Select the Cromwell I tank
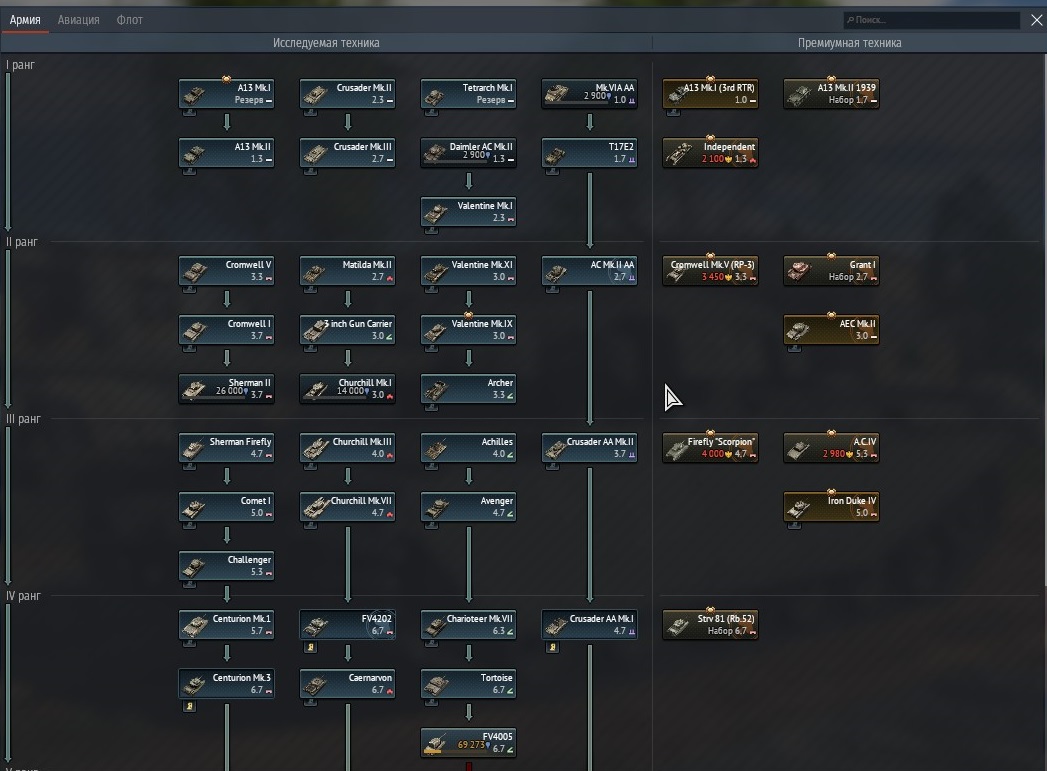Screen dimensions: 1047x771 coord(226,330)
